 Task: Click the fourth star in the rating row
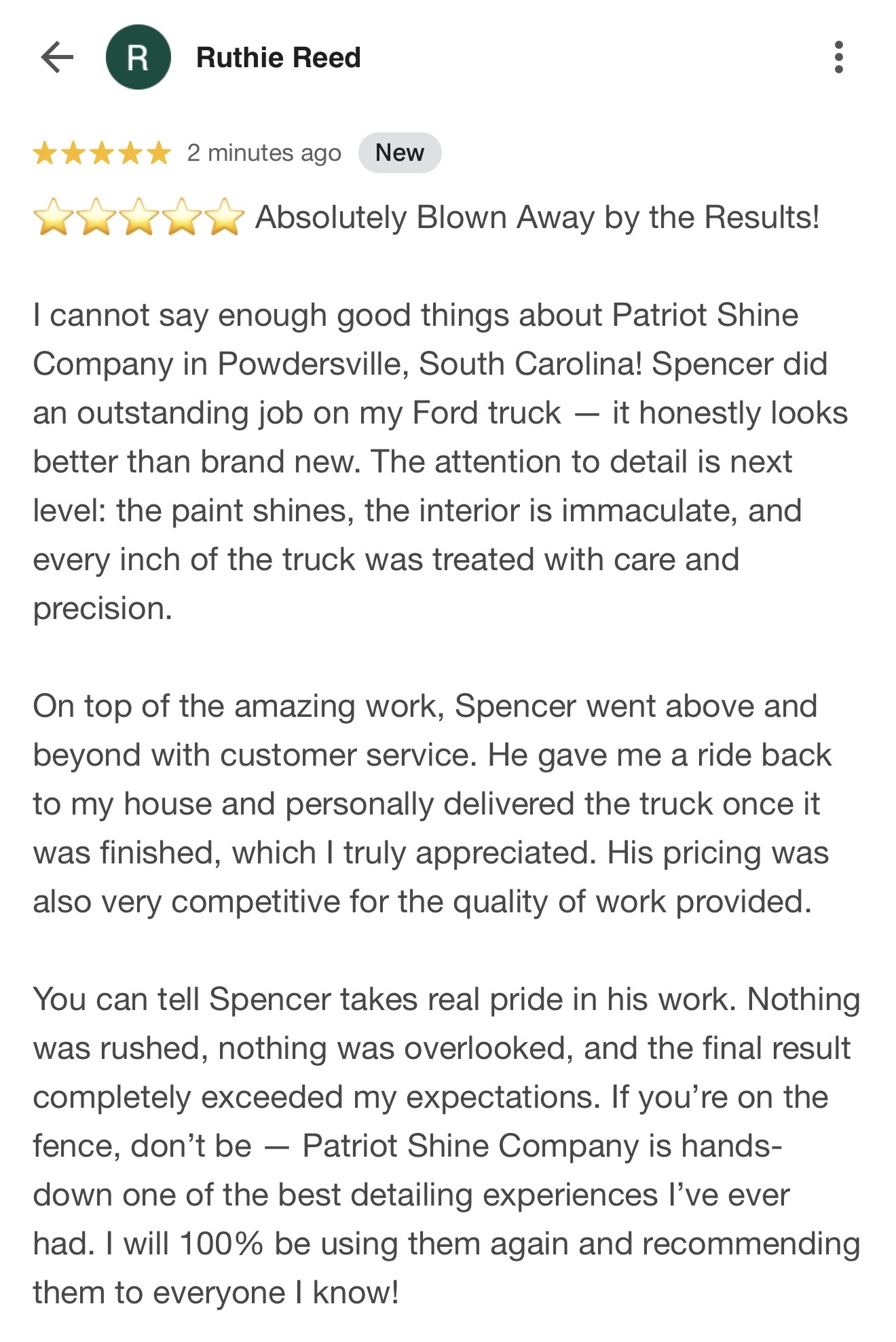point(130,153)
